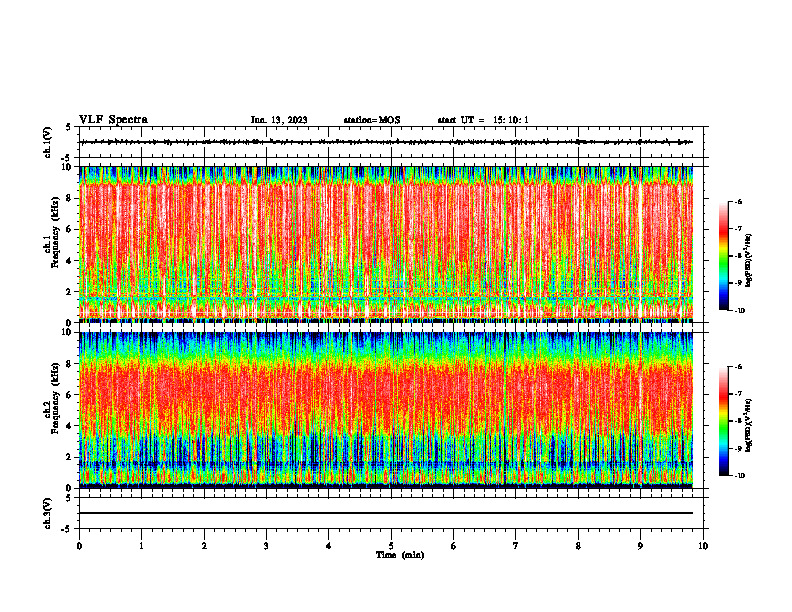The image size is (792, 612).
Task: Click inside the ch.1 spectrogram panel
Action: 386,244
